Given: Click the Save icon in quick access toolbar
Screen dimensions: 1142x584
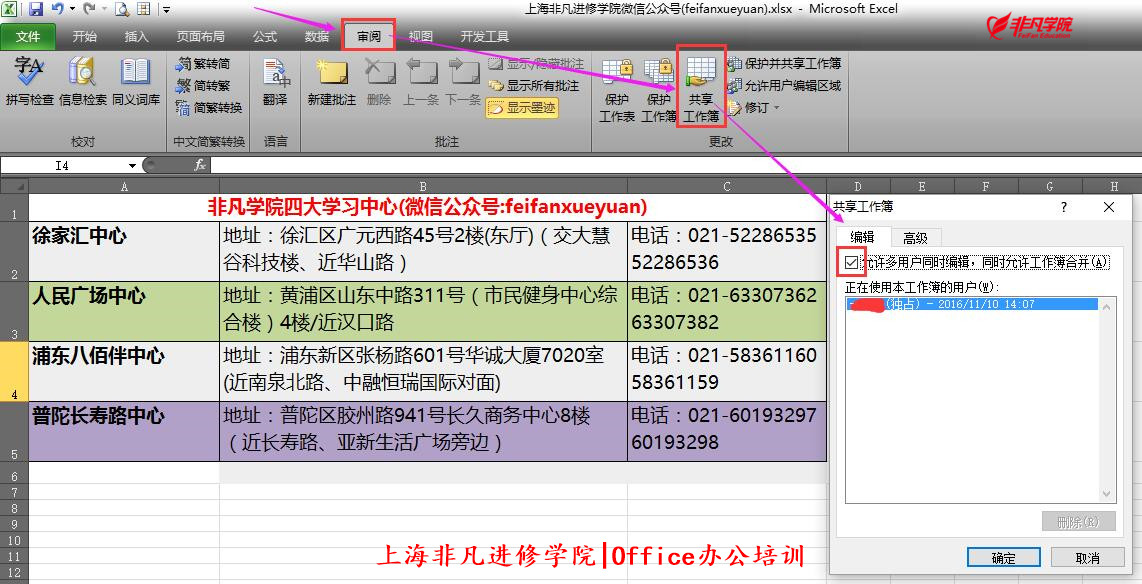Looking at the screenshot, I should coord(35,9).
